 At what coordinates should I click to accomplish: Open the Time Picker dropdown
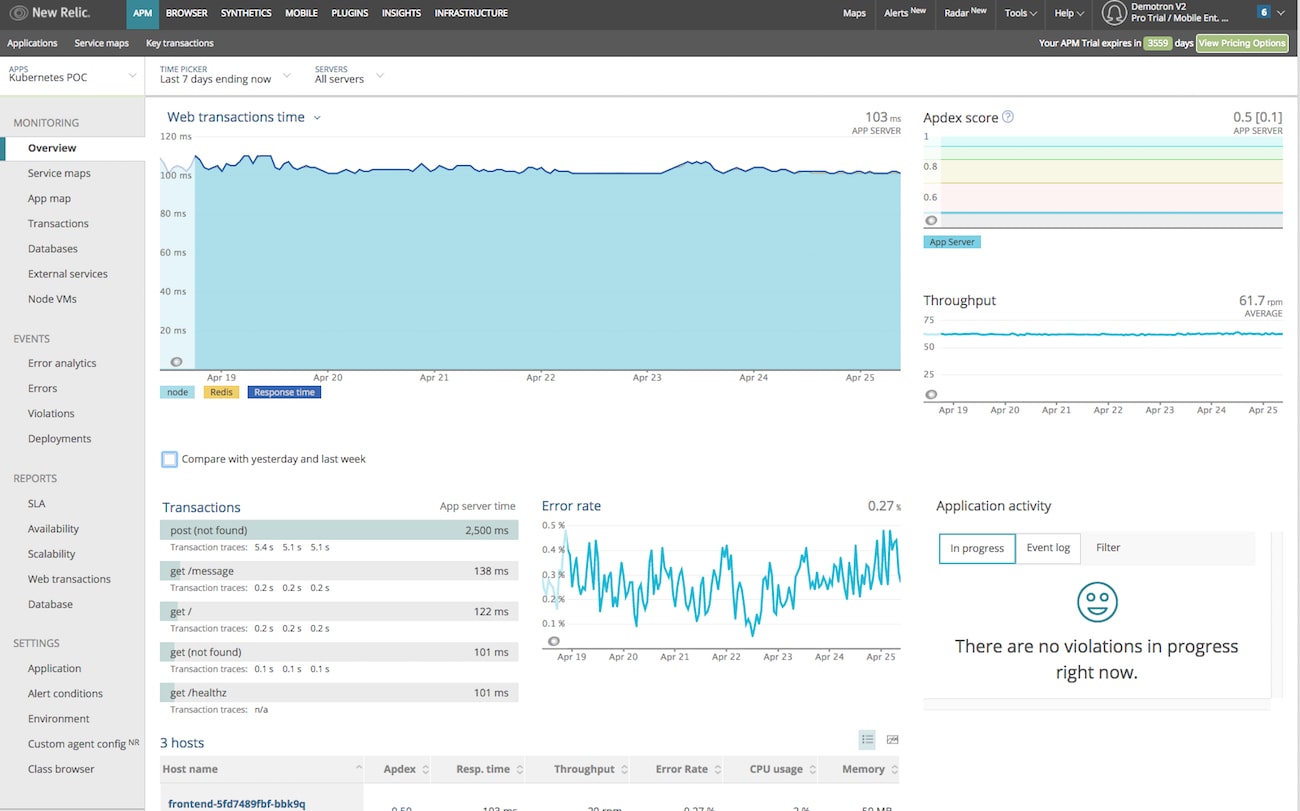(225, 75)
